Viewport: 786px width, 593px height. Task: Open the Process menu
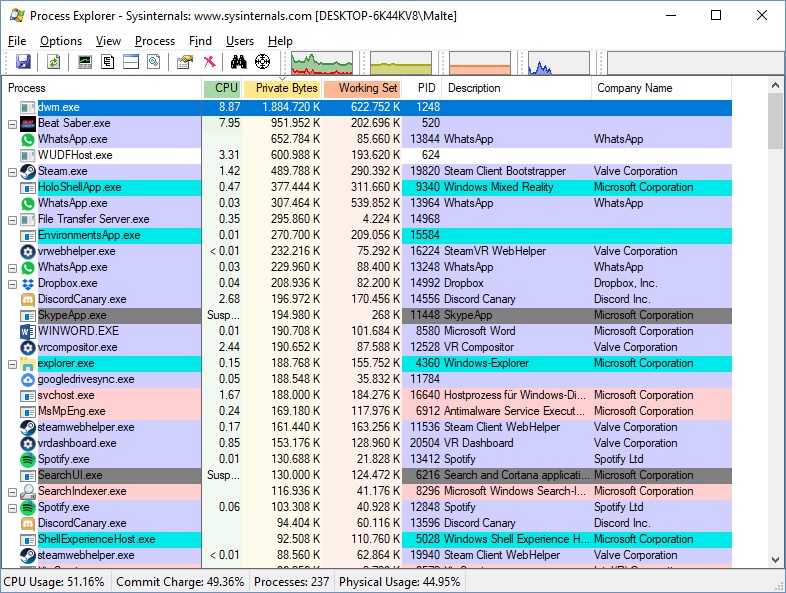tap(155, 41)
